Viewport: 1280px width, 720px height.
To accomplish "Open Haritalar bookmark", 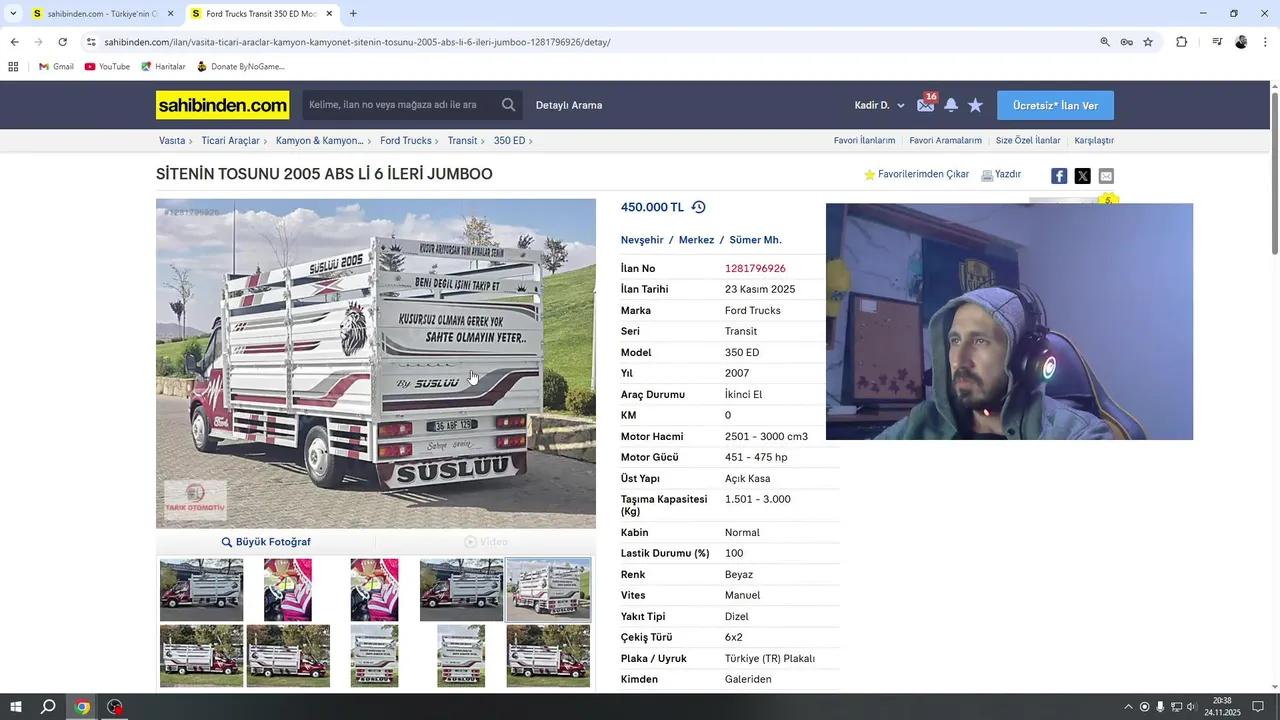I will click(163, 67).
